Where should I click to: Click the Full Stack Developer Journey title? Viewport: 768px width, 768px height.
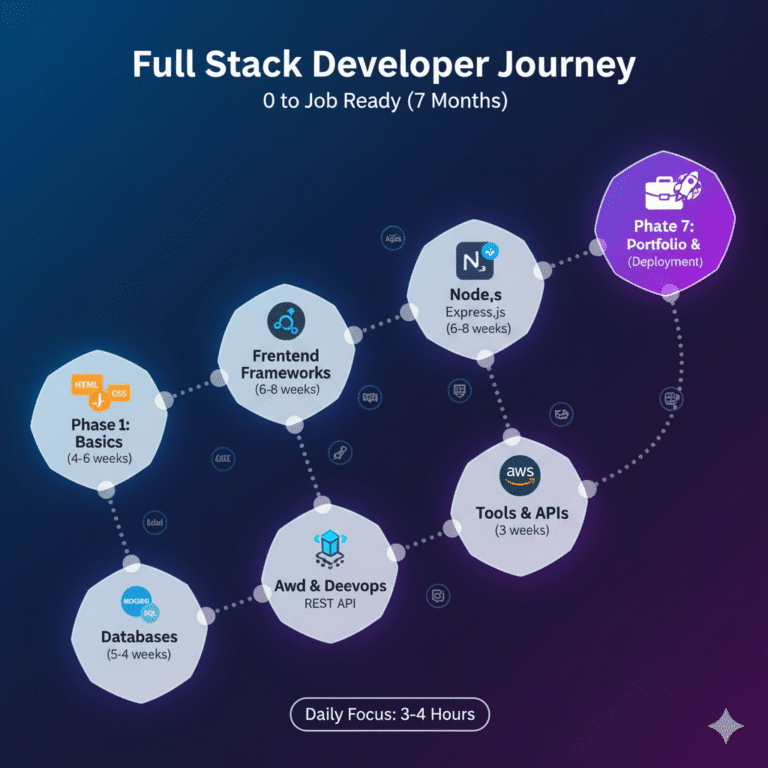coord(384,66)
